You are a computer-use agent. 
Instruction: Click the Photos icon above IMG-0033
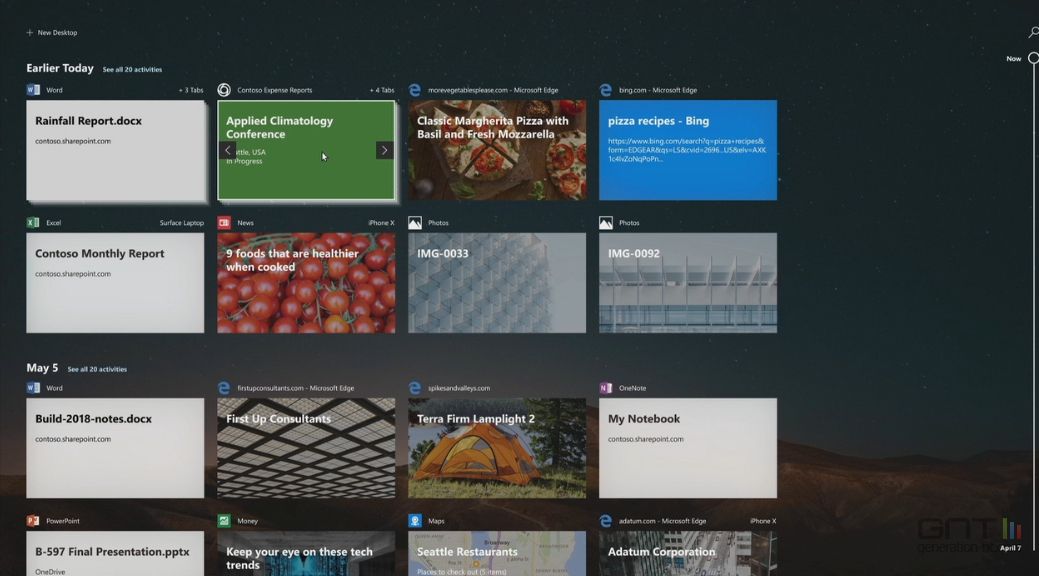415,223
